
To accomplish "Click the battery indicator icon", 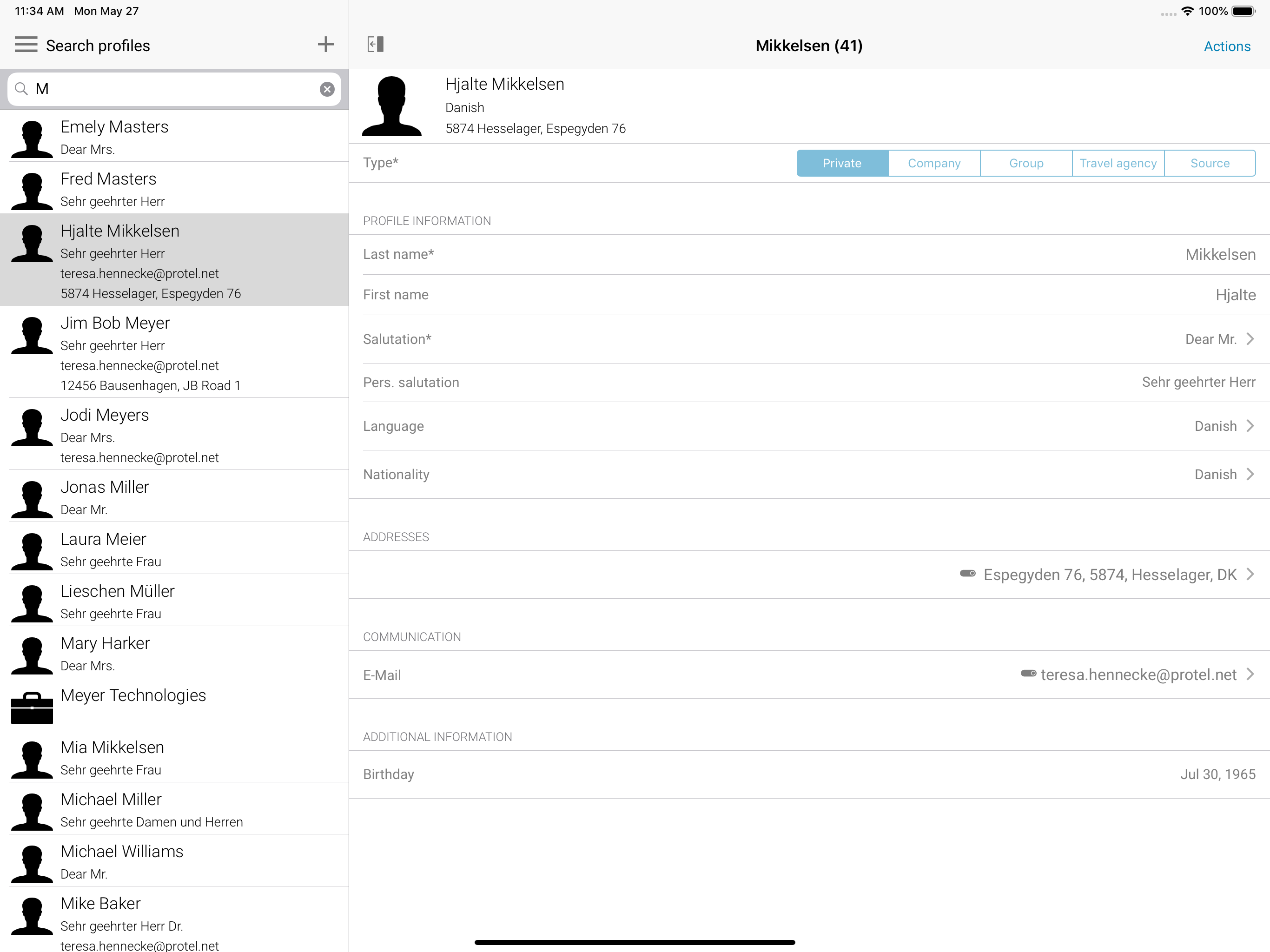I will coord(1243,12).
